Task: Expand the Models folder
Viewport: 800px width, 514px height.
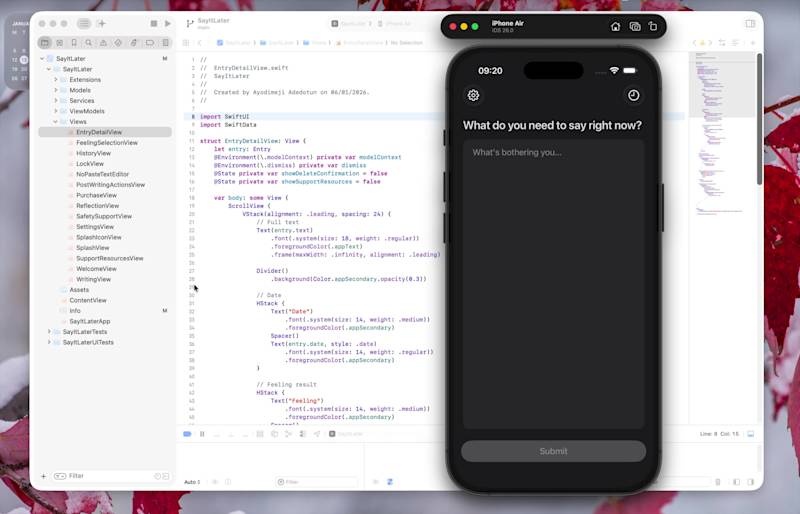Action: click(56, 90)
